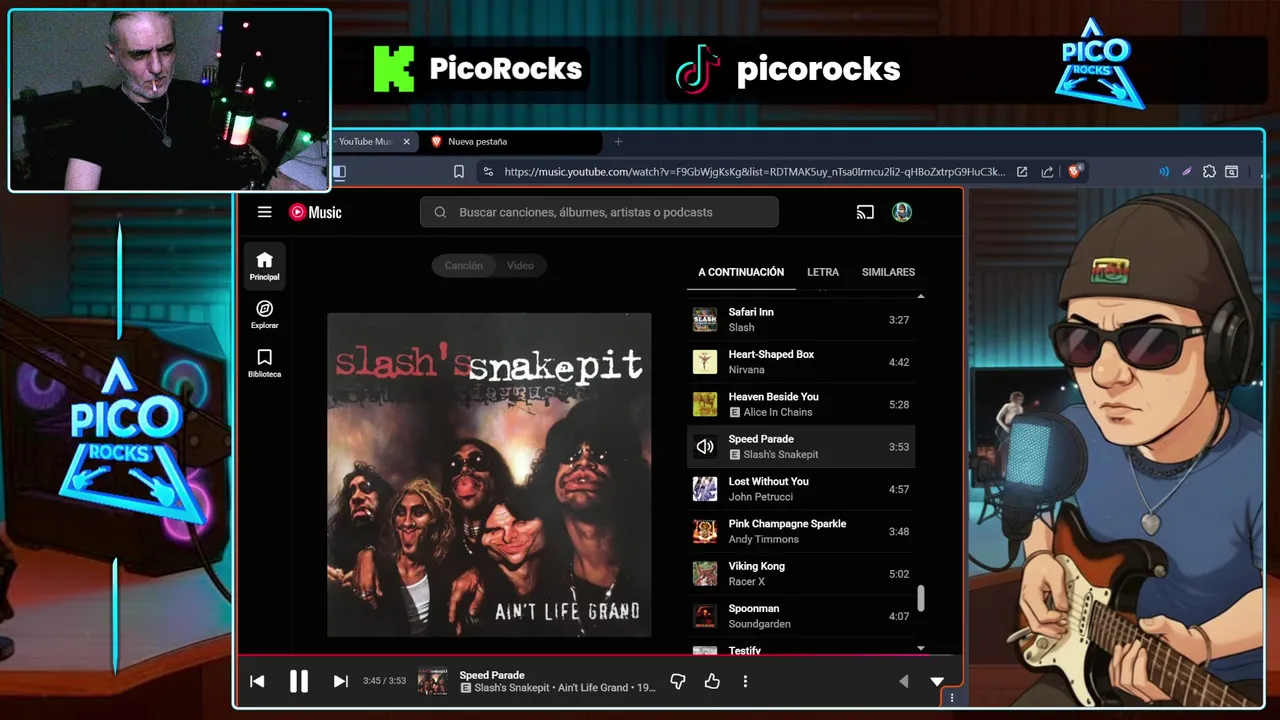This screenshot has height=720, width=1280.
Task: Open the Soundgarden artist link in queue
Action: click(x=759, y=624)
